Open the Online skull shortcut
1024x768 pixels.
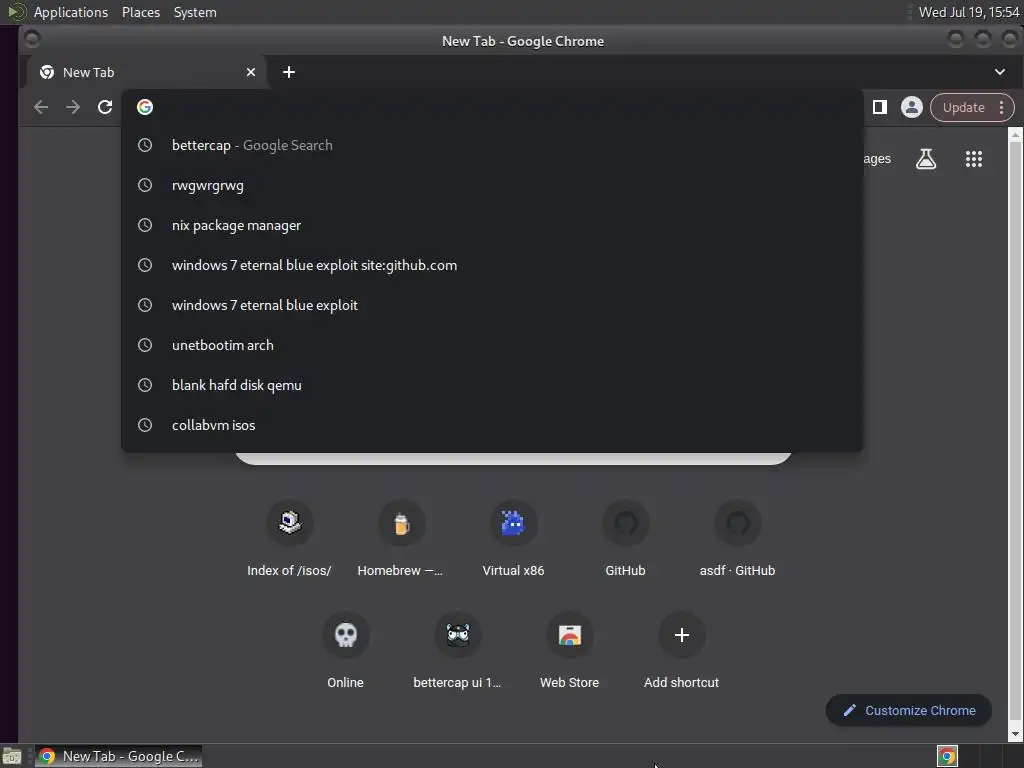(345, 651)
